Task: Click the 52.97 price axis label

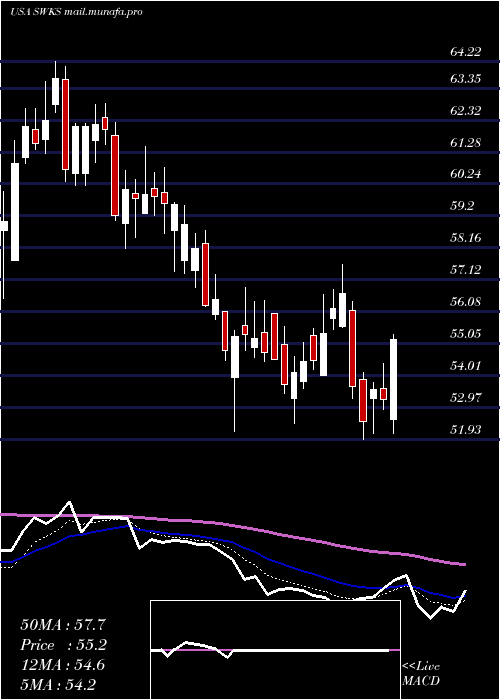Action: pos(466,398)
